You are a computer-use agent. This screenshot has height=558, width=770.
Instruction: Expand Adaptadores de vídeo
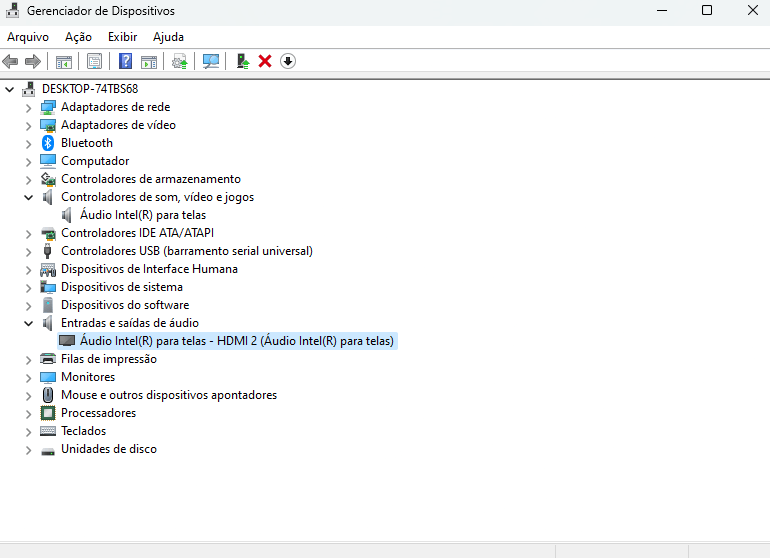point(28,126)
